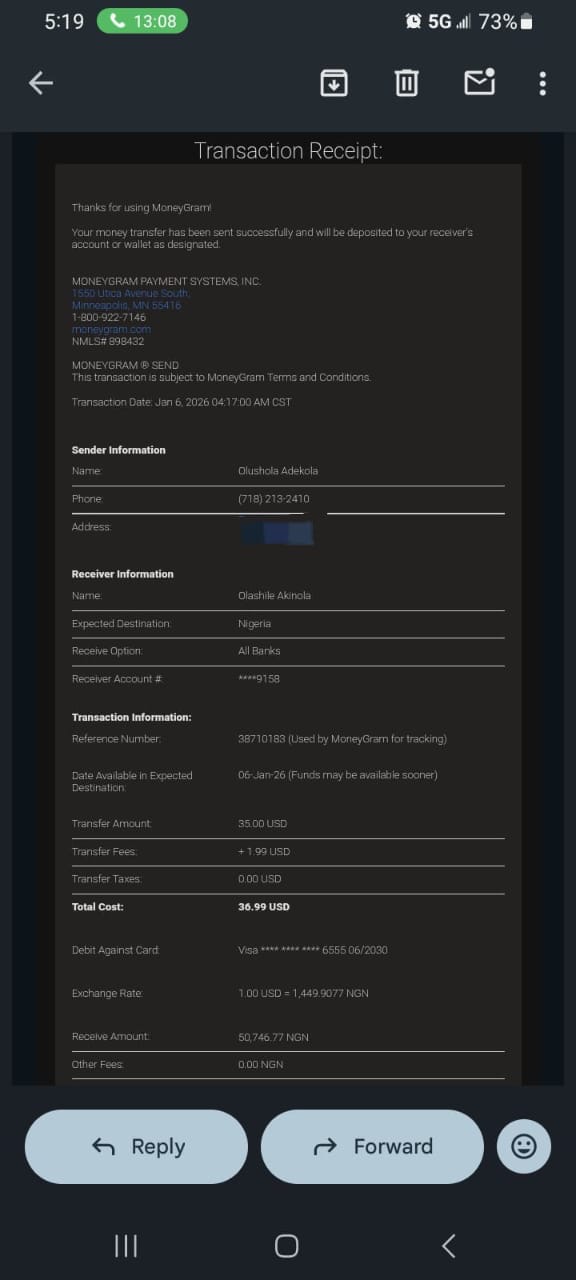Tap the sender phone number (718) 213-2410
The height and width of the screenshot is (1280, 576).
[x=273, y=499]
